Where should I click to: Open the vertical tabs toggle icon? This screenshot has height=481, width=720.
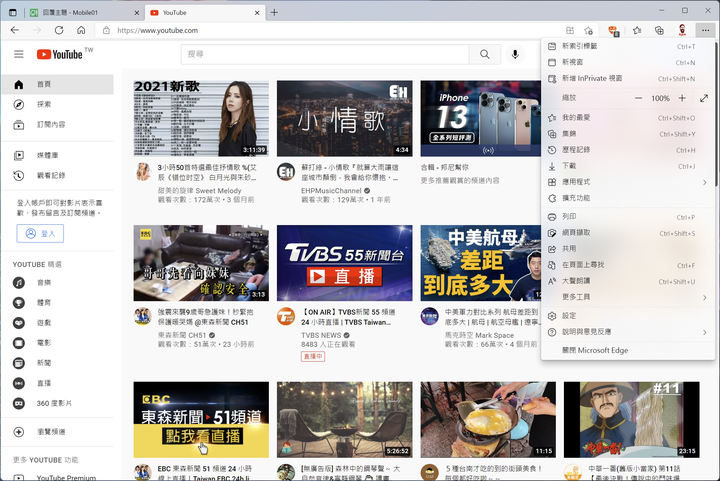[12, 12]
